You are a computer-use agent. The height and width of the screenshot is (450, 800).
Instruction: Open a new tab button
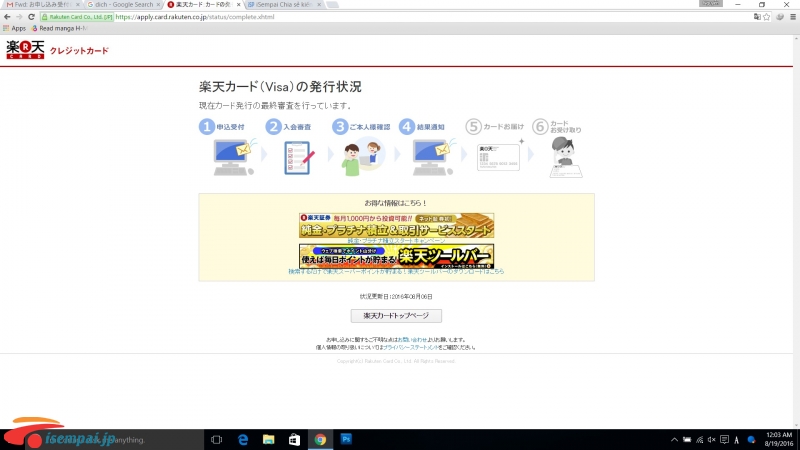[x=333, y=5]
